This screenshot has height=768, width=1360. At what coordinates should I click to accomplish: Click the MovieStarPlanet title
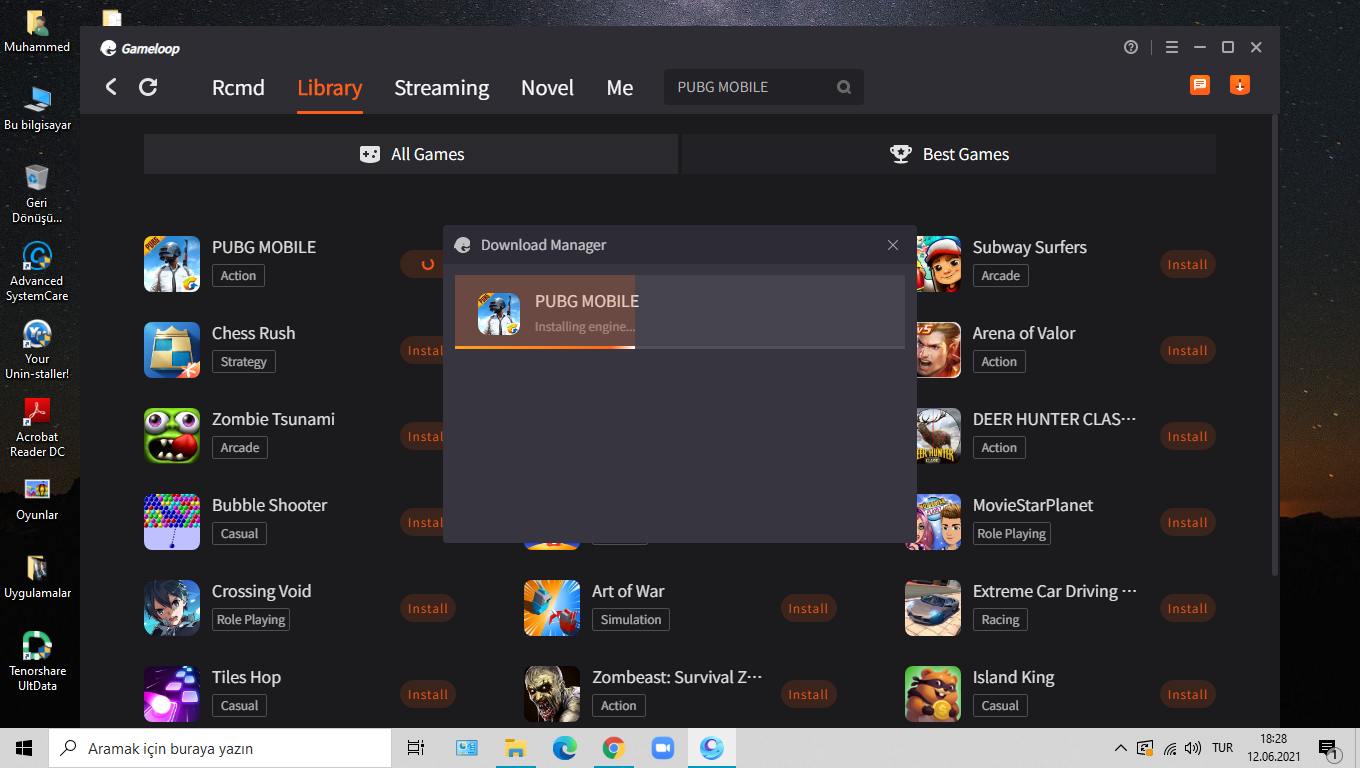(x=1033, y=505)
